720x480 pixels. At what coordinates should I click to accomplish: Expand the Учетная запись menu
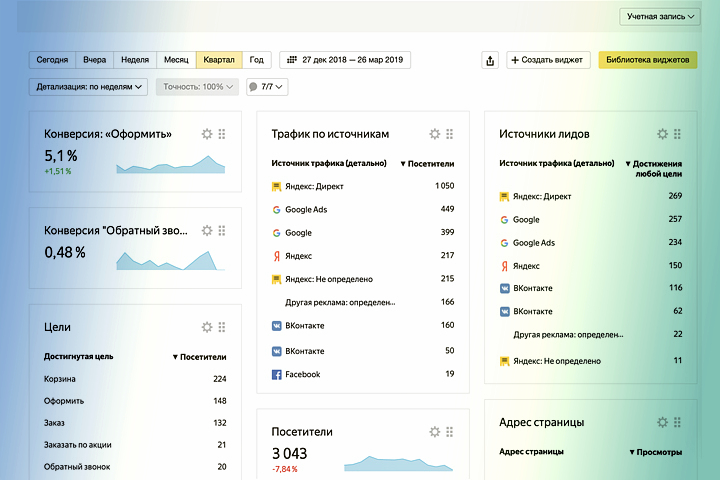pyautogui.click(x=660, y=17)
